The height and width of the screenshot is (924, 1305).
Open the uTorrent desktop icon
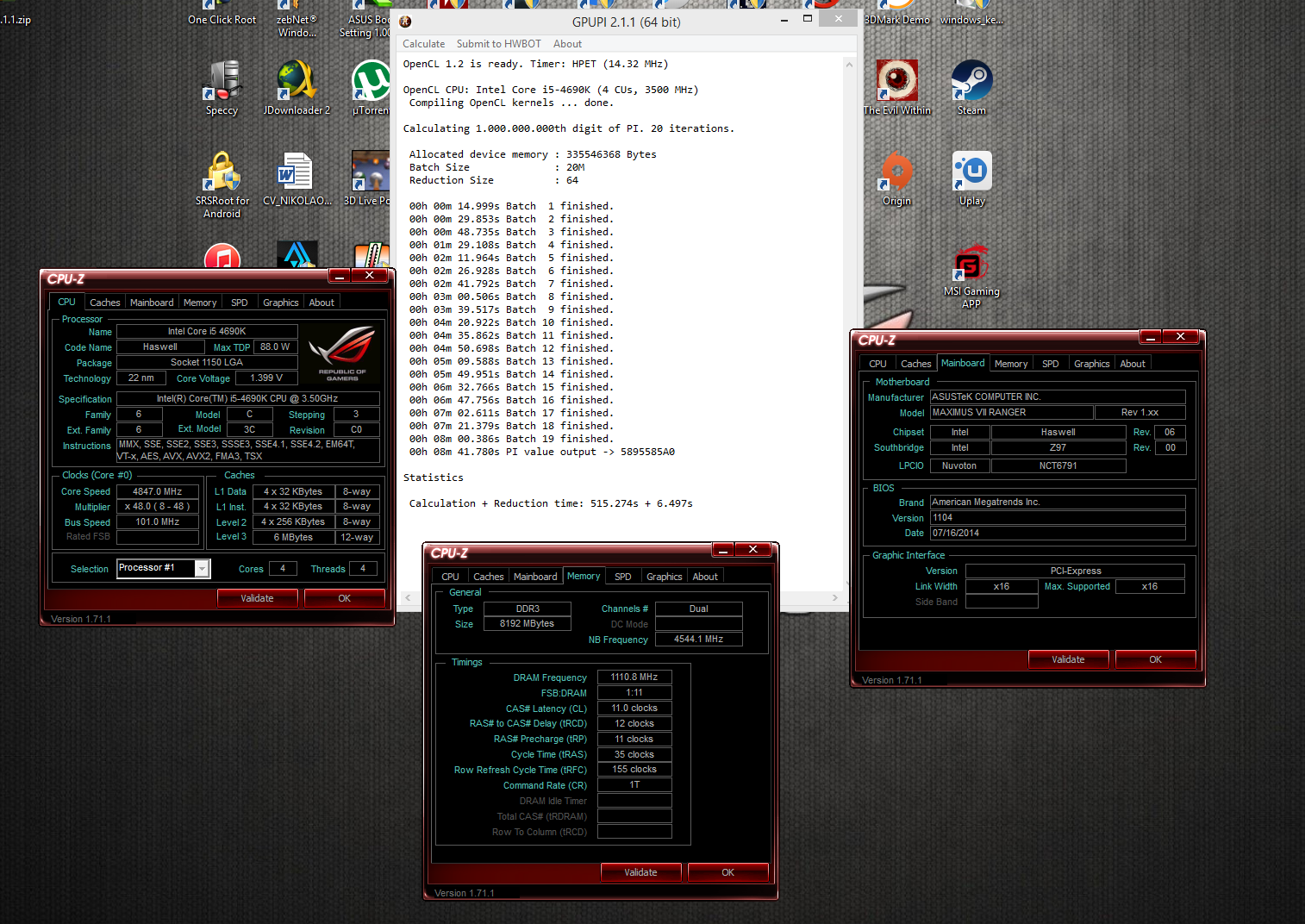coord(372,88)
